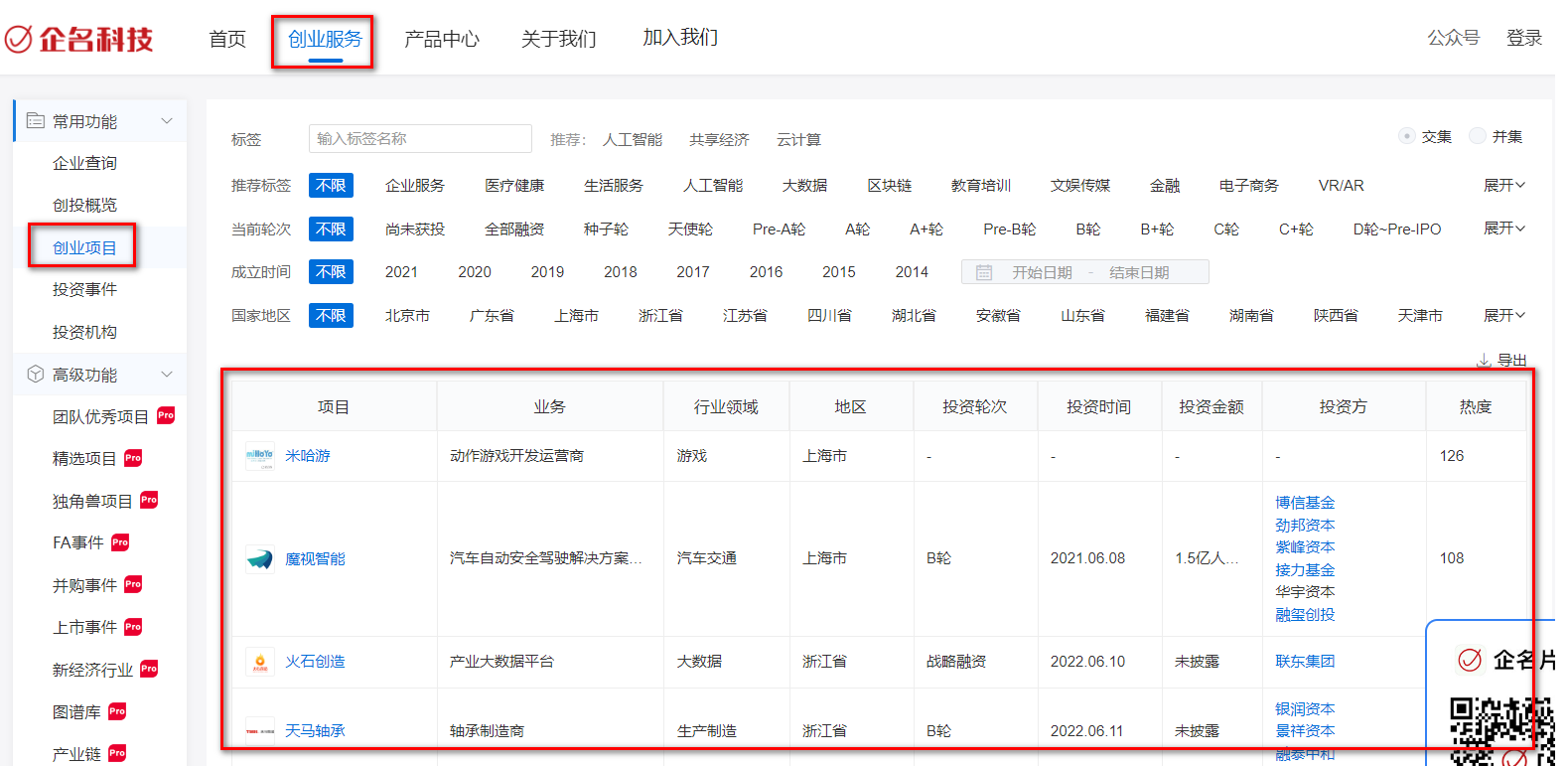
Task: Click the 米哈游 company logo
Action: click(x=259, y=456)
